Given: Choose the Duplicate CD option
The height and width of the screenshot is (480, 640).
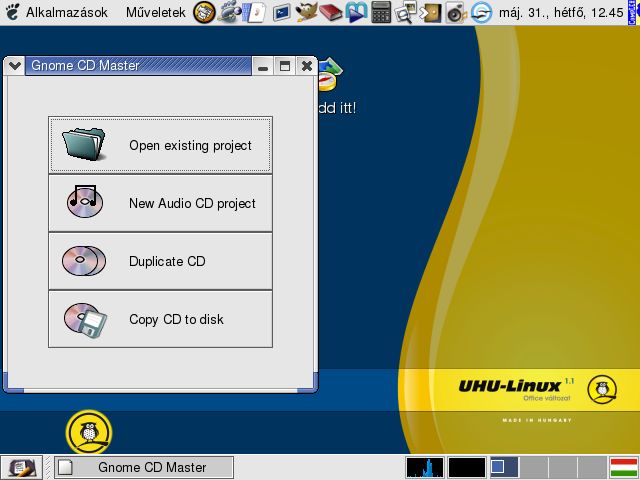Looking at the screenshot, I should (160, 261).
